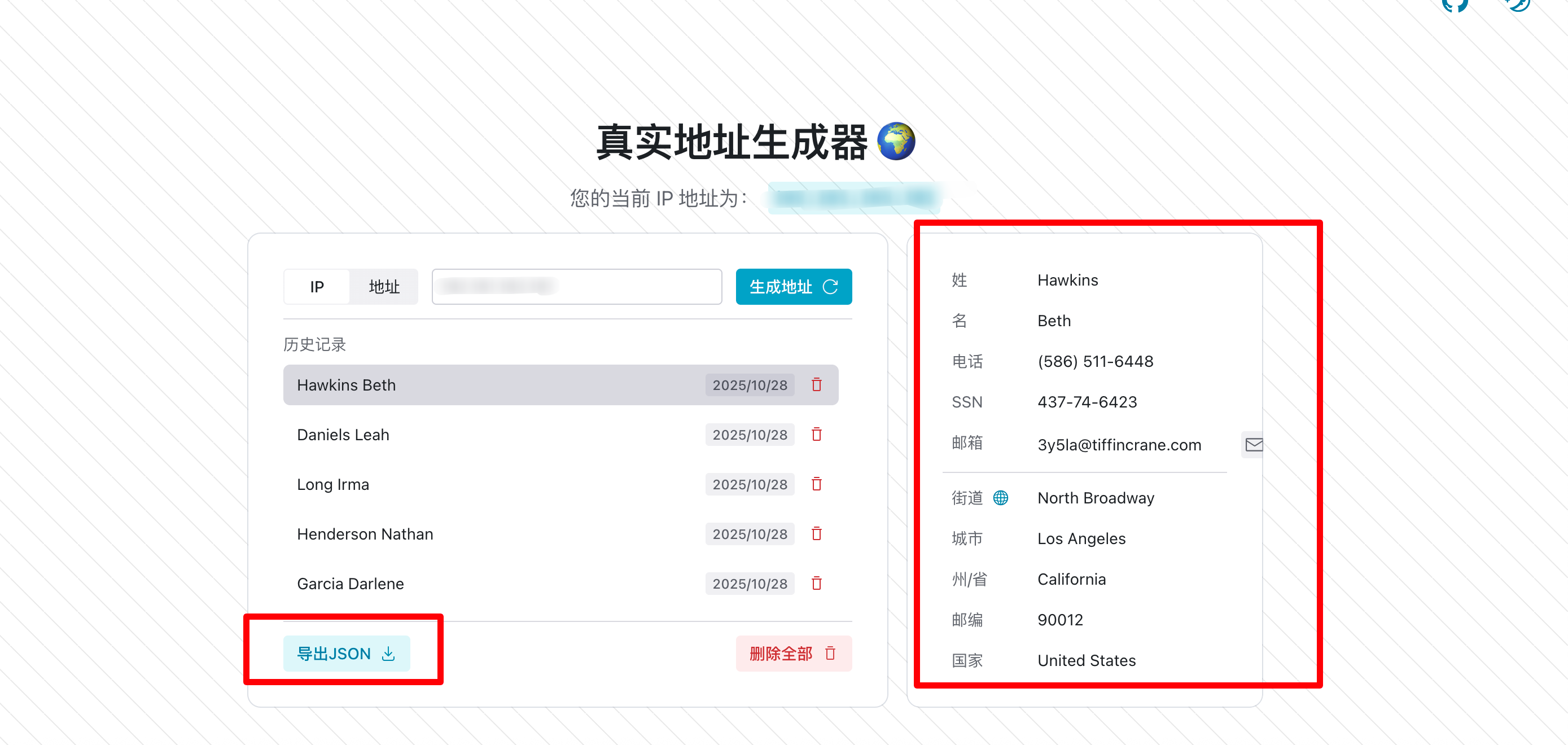Delete the Henderson Nathan history record

coord(816,534)
